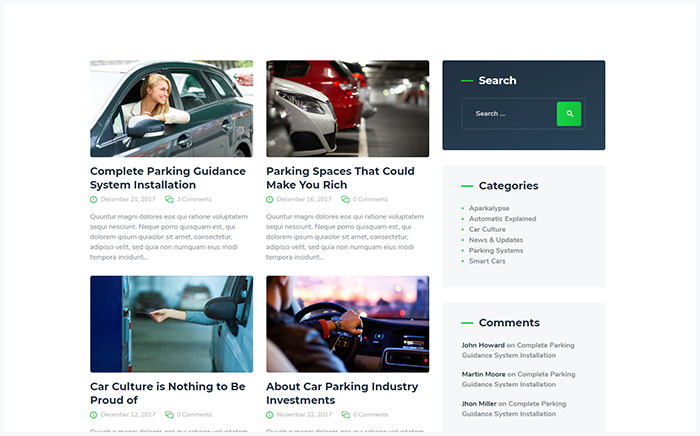Click thumbnail of driver holding steering wheel
The image size is (700, 436).
tap(348, 324)
